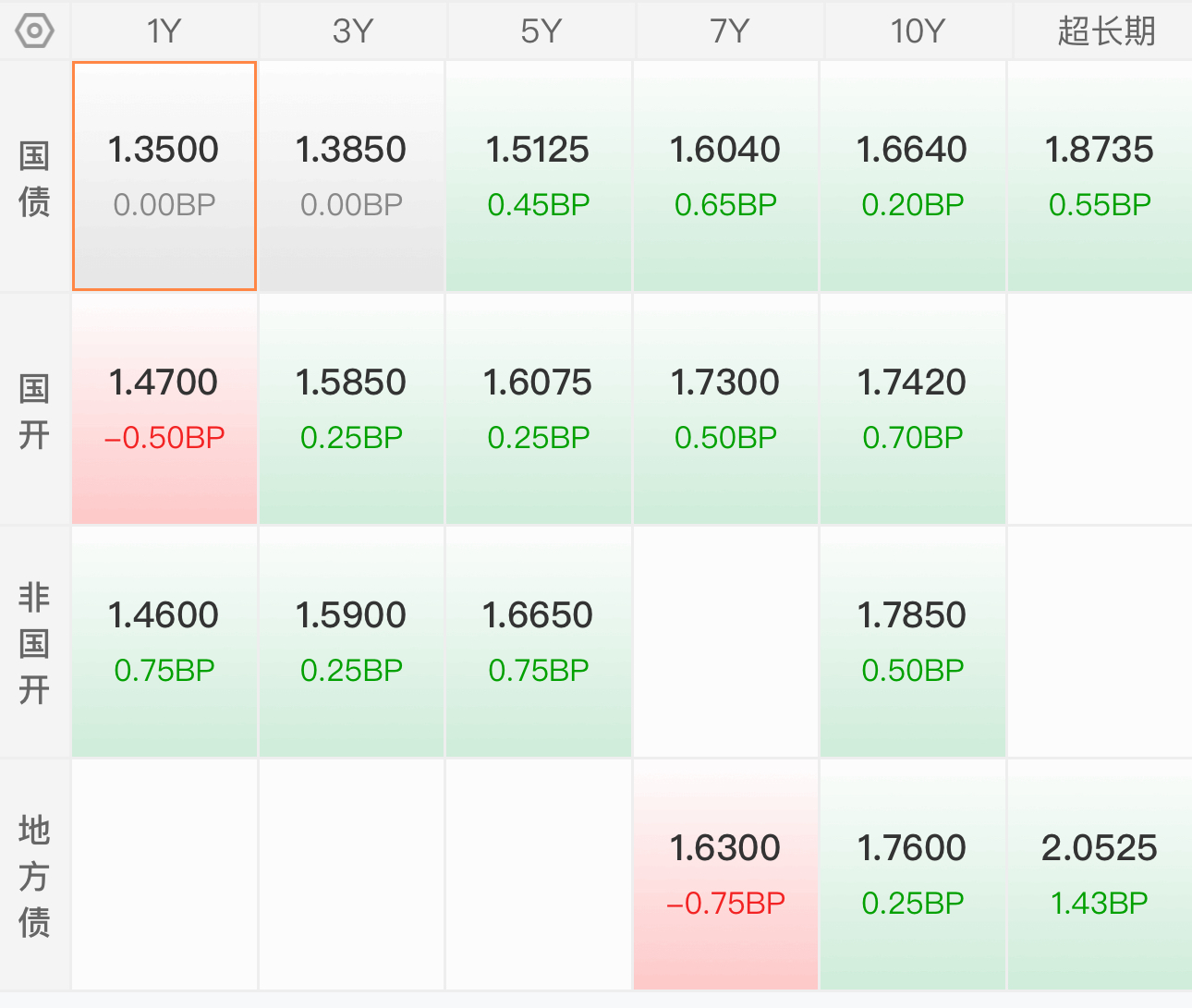Select the 国开 row label
This screenshot has width=1192, height=1008.
coord(34,411)
